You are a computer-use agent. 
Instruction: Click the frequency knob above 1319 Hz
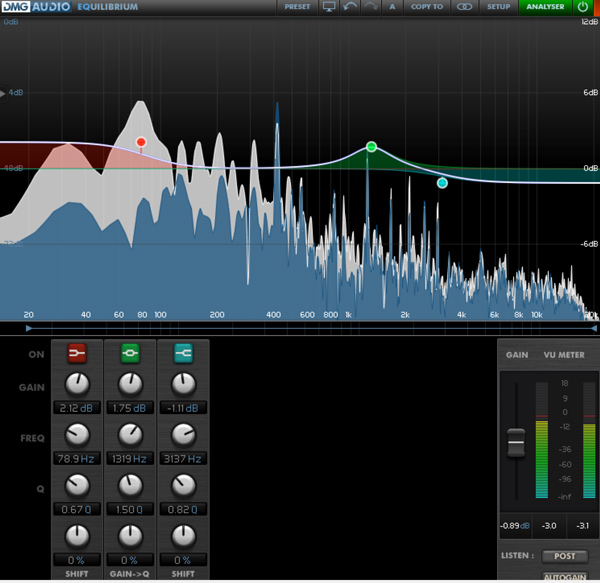coord(130,435)
